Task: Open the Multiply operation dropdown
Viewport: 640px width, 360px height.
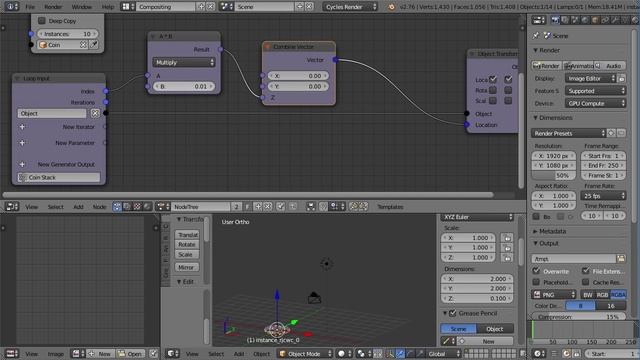Action: click(x=184, y=62)
